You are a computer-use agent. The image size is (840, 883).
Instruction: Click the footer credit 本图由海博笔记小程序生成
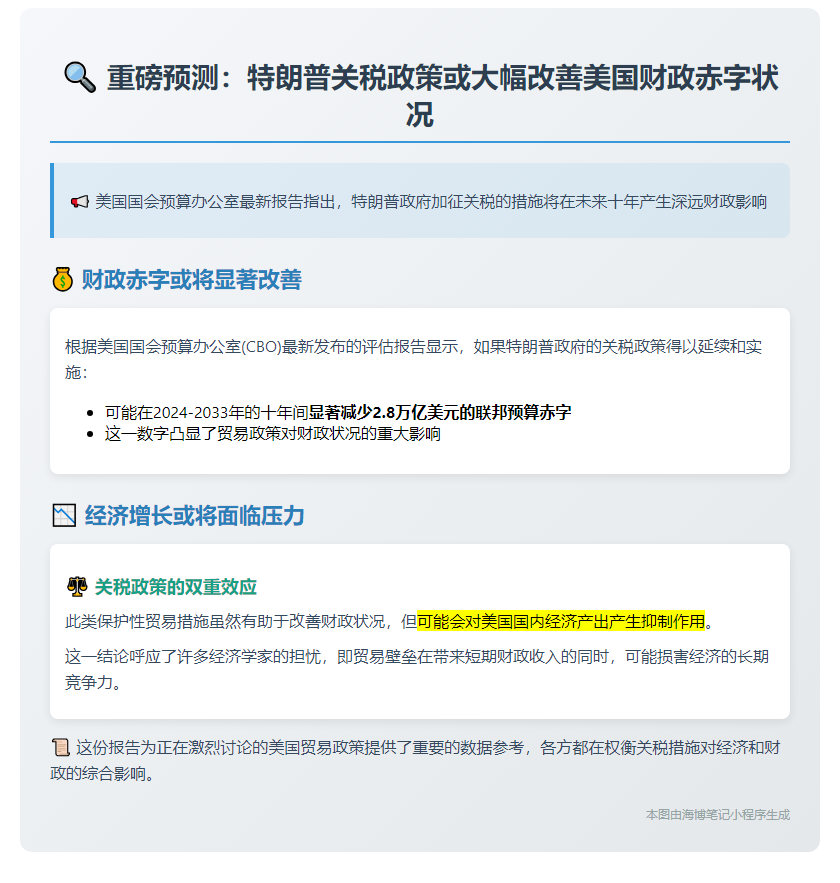click(717, 815)
